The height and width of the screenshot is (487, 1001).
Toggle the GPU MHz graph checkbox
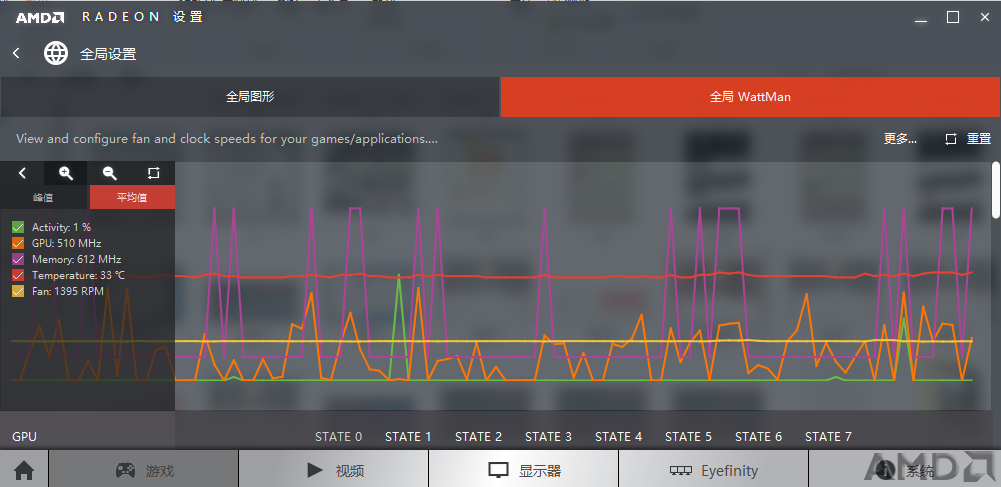tap(18, 243)
